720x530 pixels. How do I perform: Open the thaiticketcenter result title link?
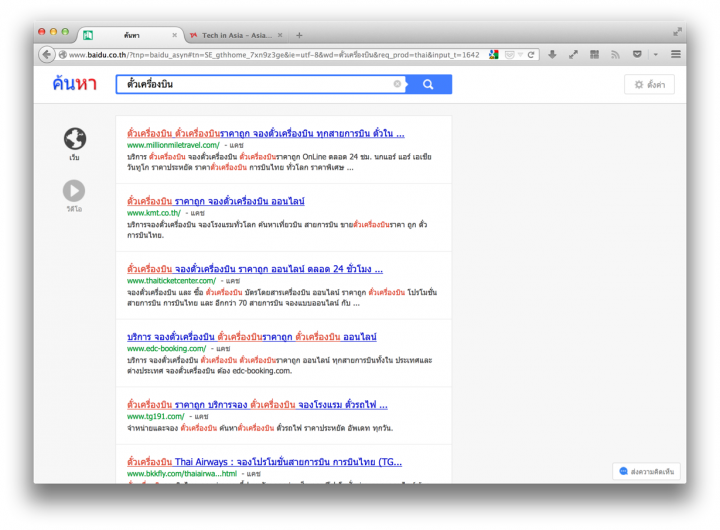point(255,269)
